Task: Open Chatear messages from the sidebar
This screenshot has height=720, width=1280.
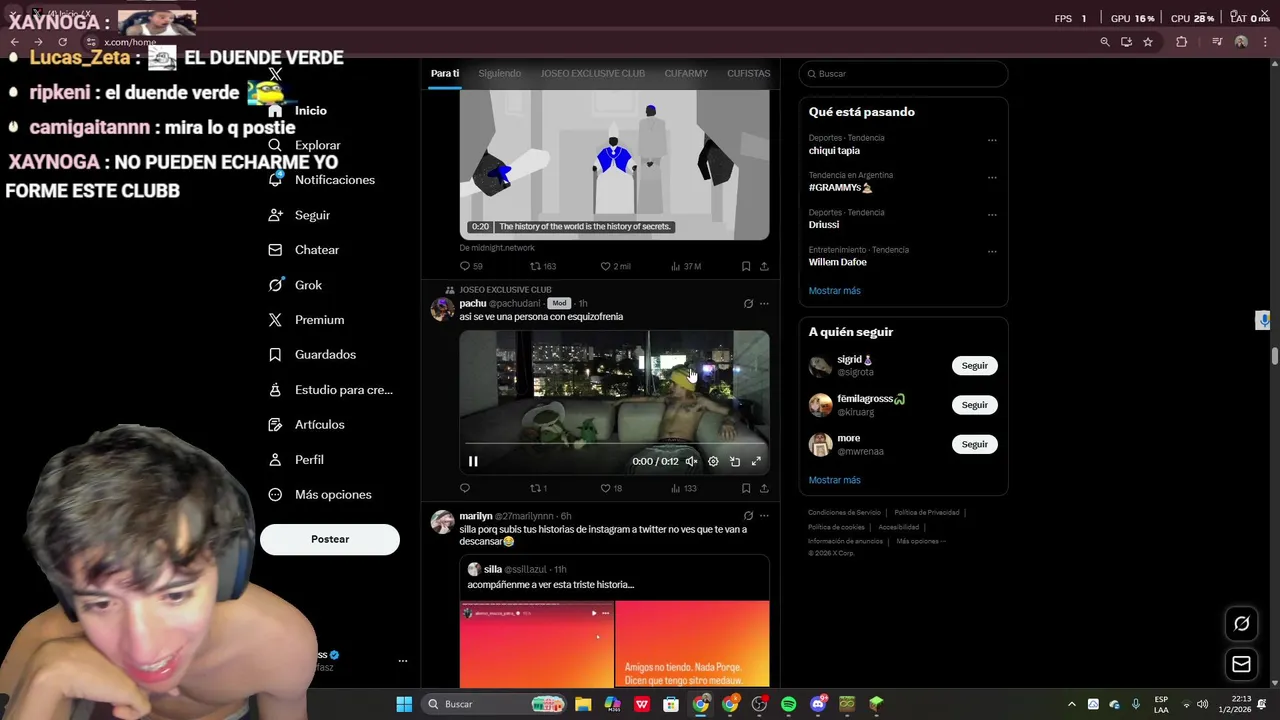Action: (304, 250)
